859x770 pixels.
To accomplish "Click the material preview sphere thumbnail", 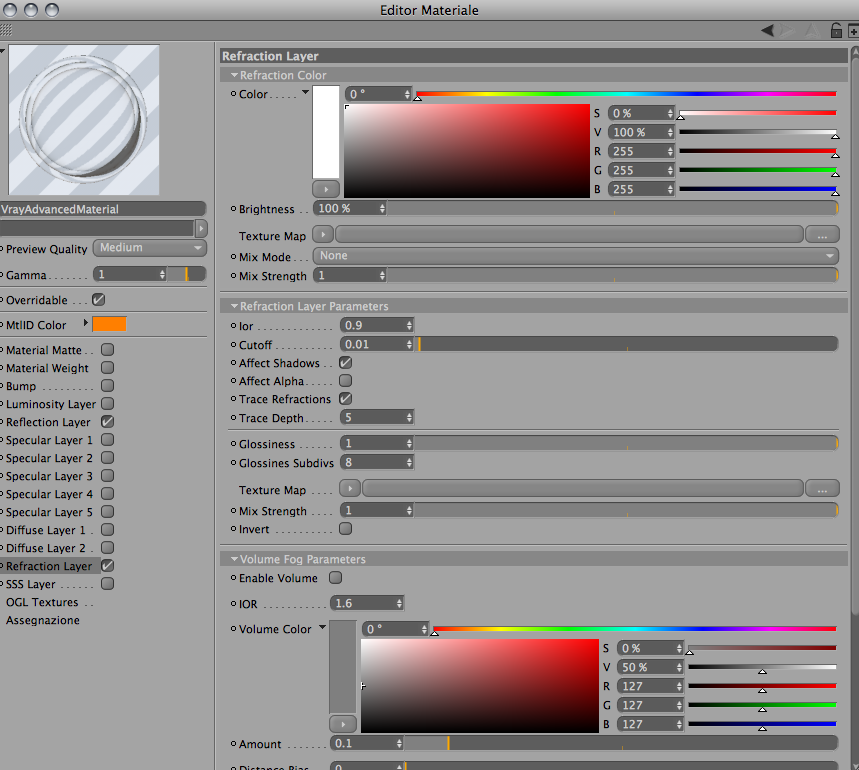I will tap(84, 120).
